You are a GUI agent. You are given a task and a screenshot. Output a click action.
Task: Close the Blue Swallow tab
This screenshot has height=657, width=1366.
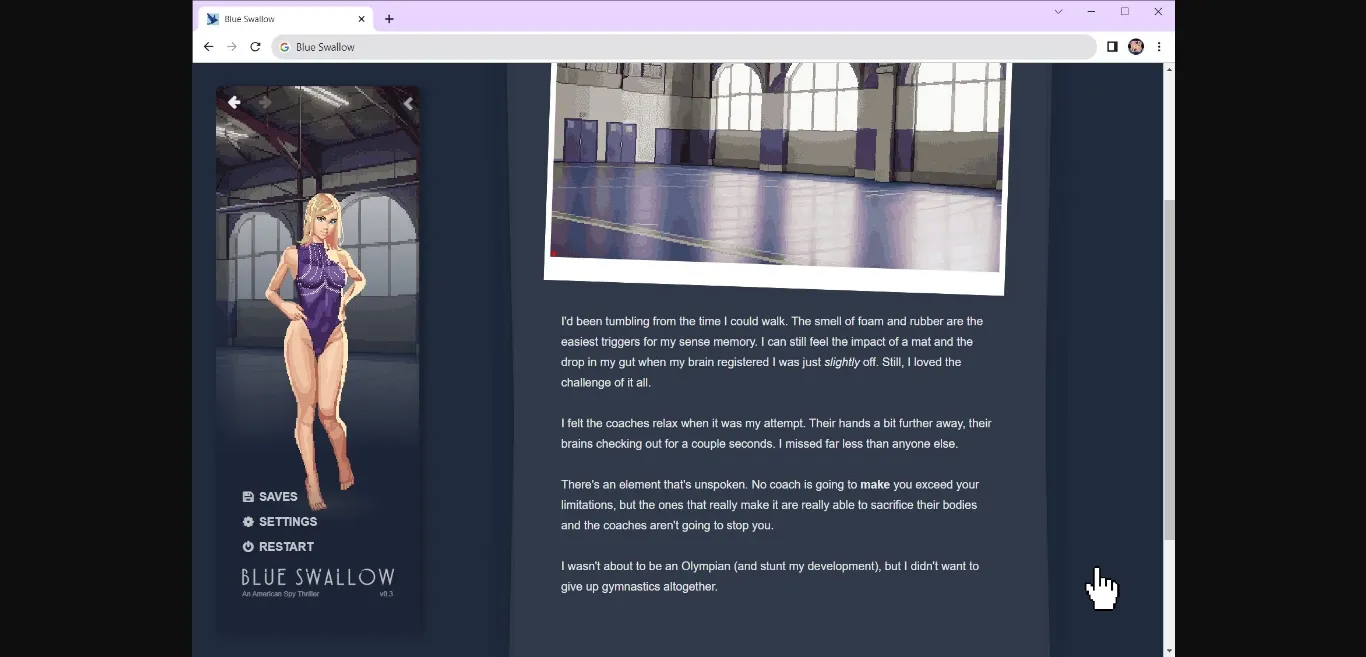click(361, 19)
